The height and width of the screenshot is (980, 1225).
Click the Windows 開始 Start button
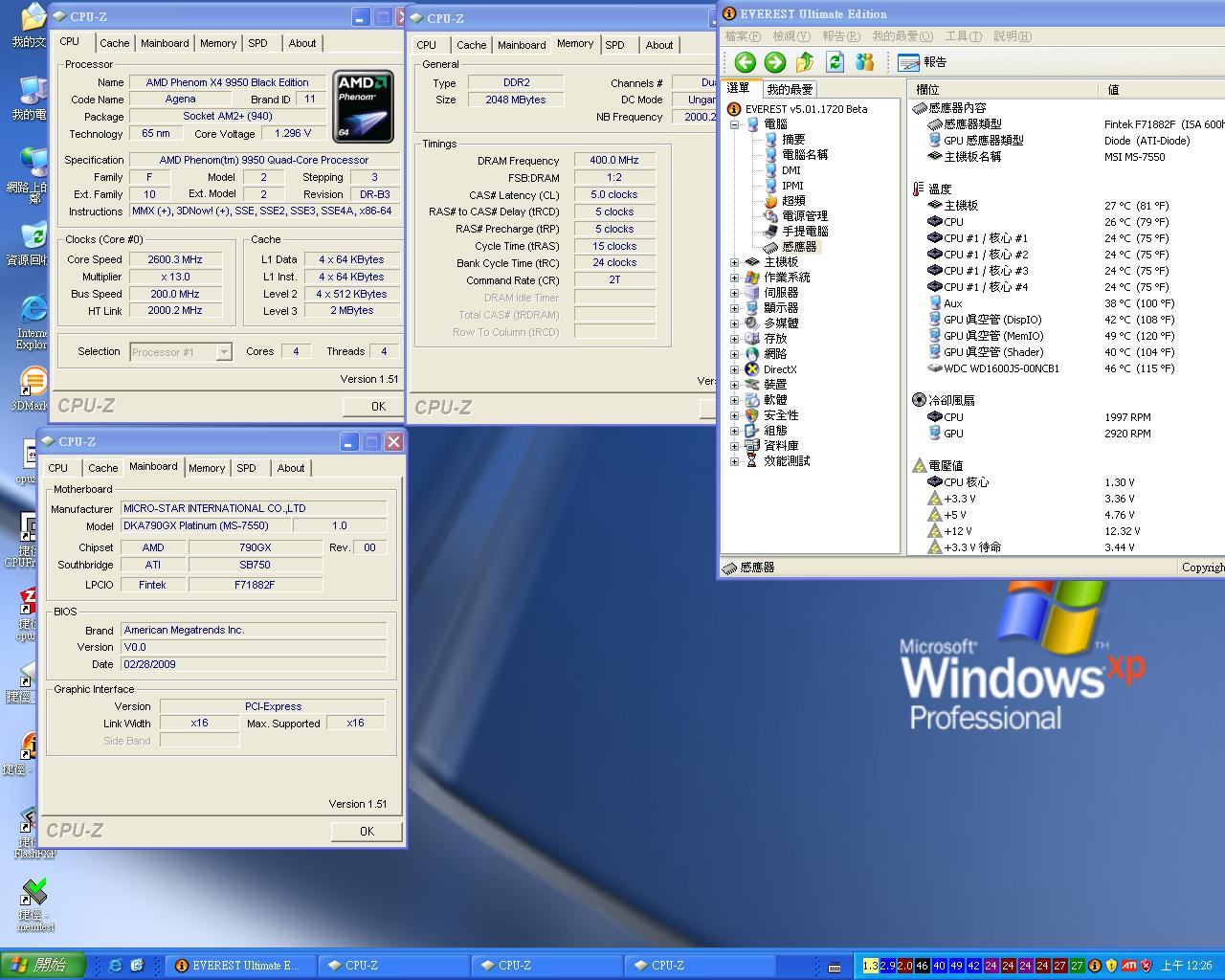coord(43,966)
